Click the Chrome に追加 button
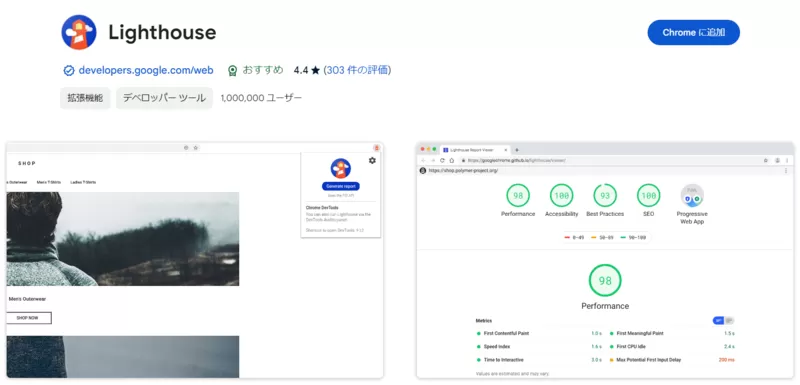 [694, 33]
